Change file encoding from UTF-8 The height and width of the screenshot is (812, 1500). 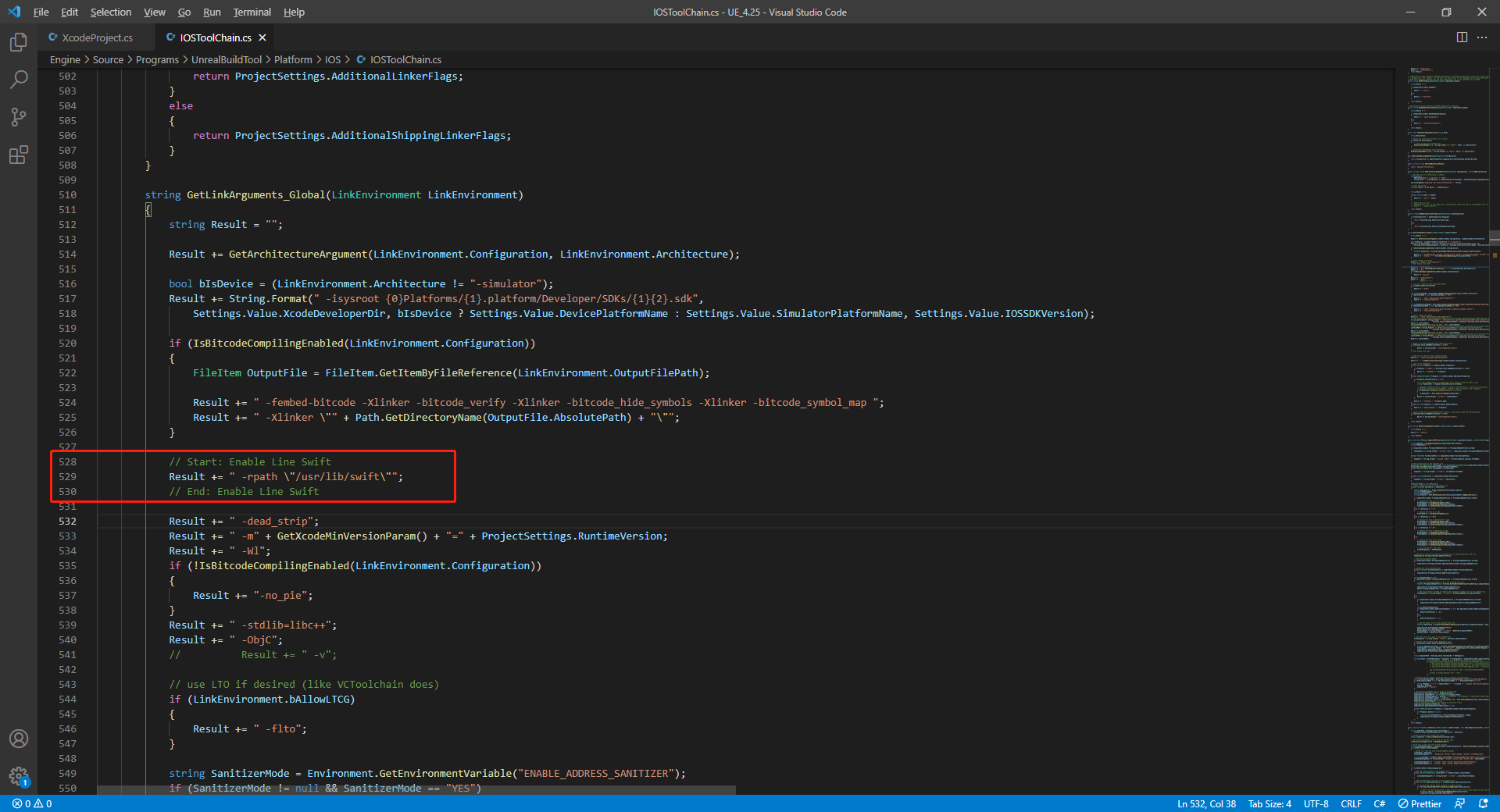pyautogui.click(x=1316, y=803)
